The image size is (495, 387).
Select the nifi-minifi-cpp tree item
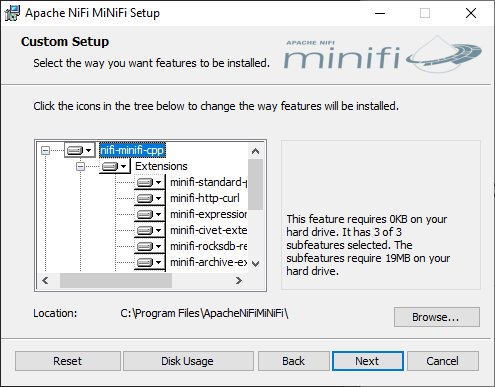(132, 150)
